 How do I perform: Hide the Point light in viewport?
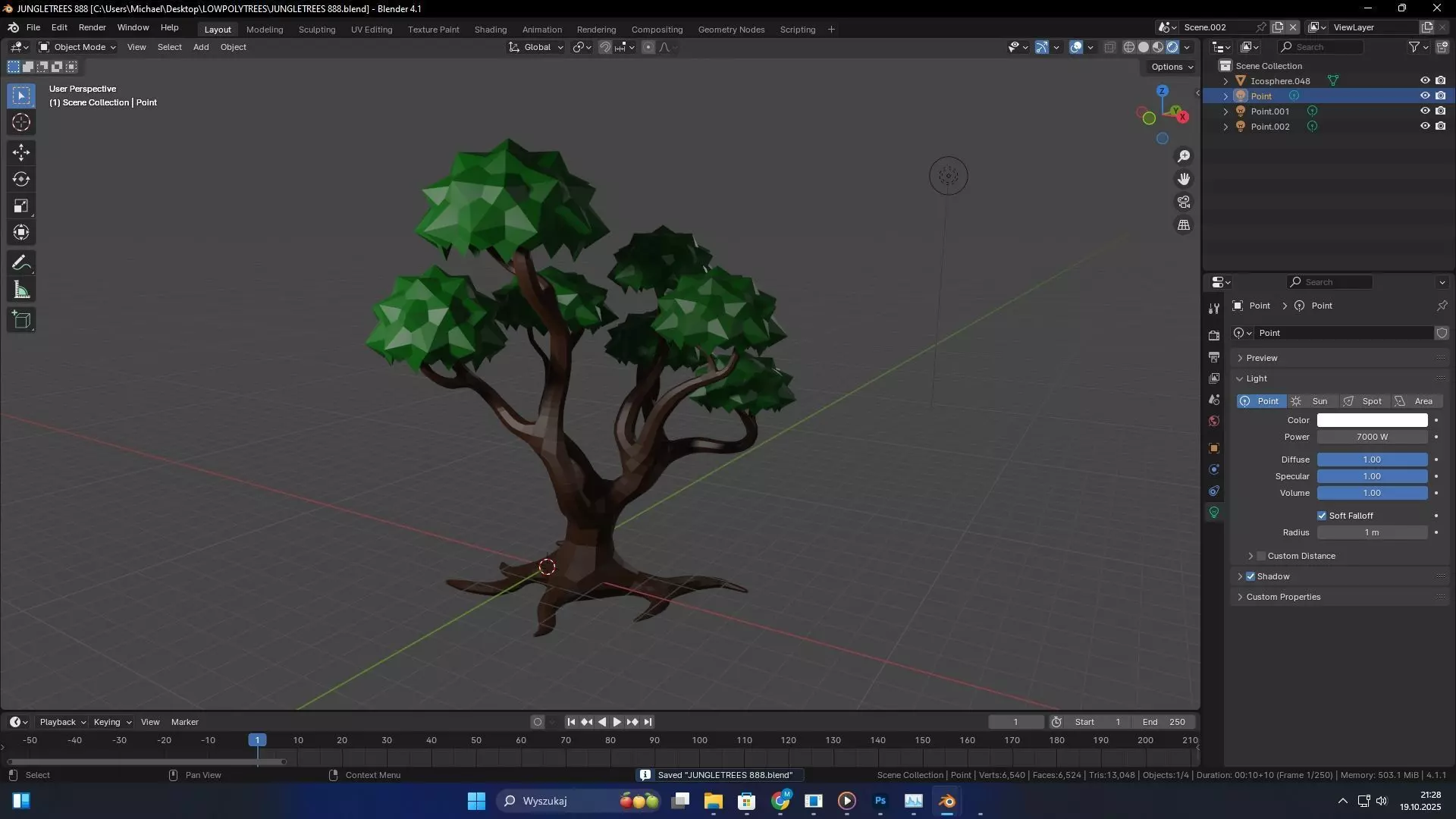pos(1425,96)
